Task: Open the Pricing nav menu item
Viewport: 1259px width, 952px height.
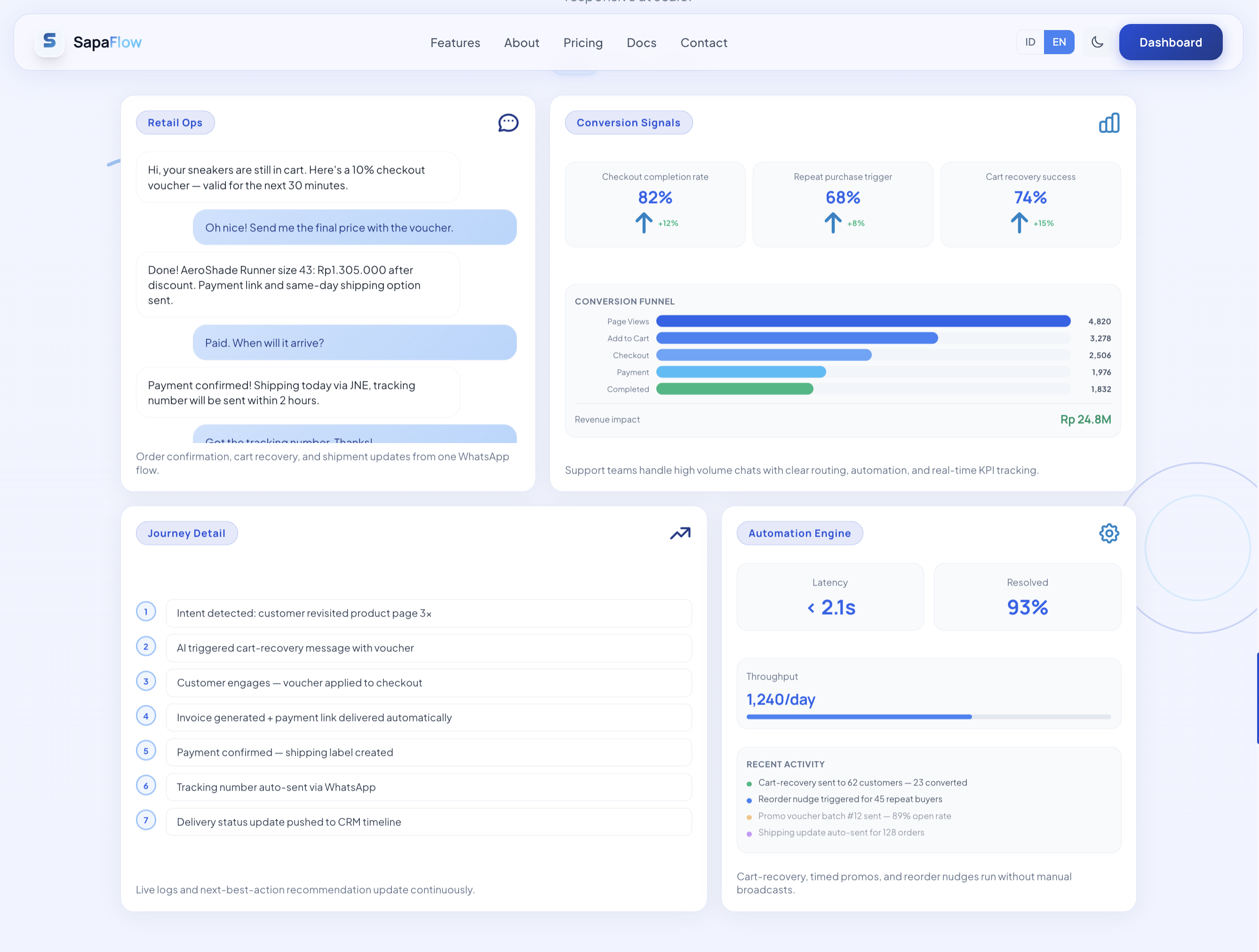Action: [x=583, y=43]
